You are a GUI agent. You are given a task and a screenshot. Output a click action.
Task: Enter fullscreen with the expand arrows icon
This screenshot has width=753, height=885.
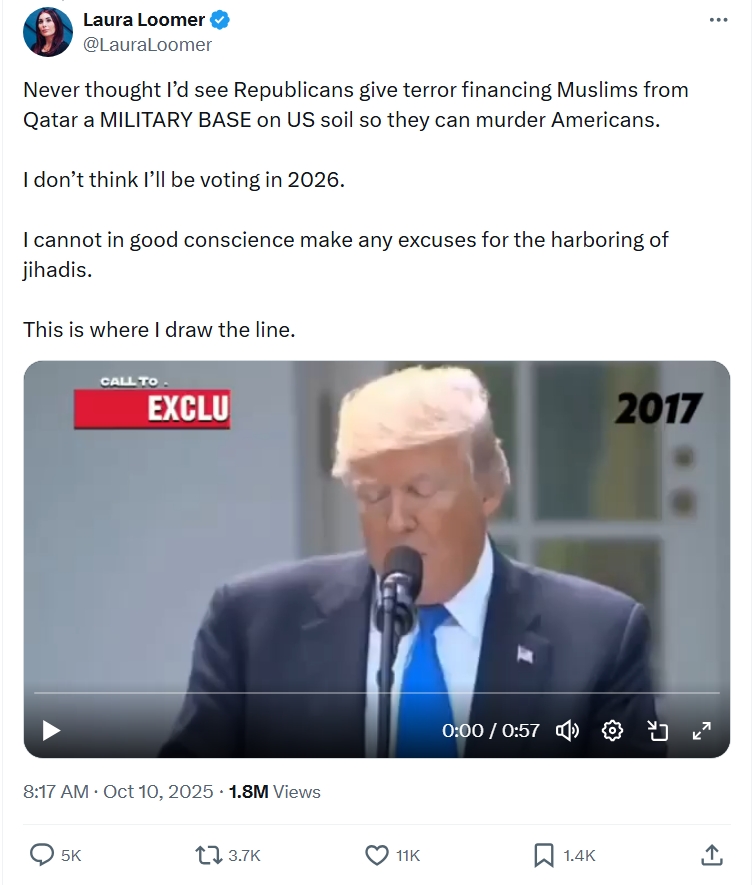pos(702,730)
